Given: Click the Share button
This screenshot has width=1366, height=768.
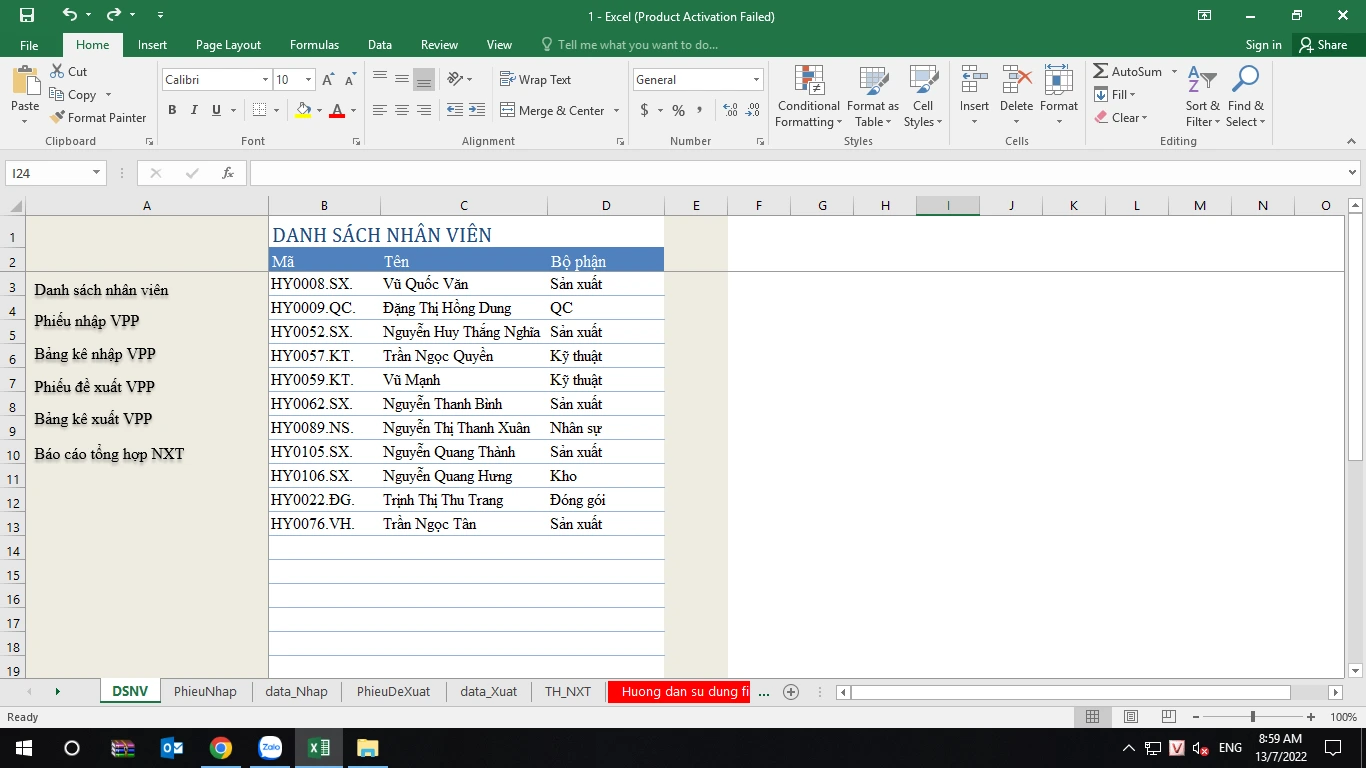Looking at the screenshot, I should pyautogui.click(x=1323, y=44).
